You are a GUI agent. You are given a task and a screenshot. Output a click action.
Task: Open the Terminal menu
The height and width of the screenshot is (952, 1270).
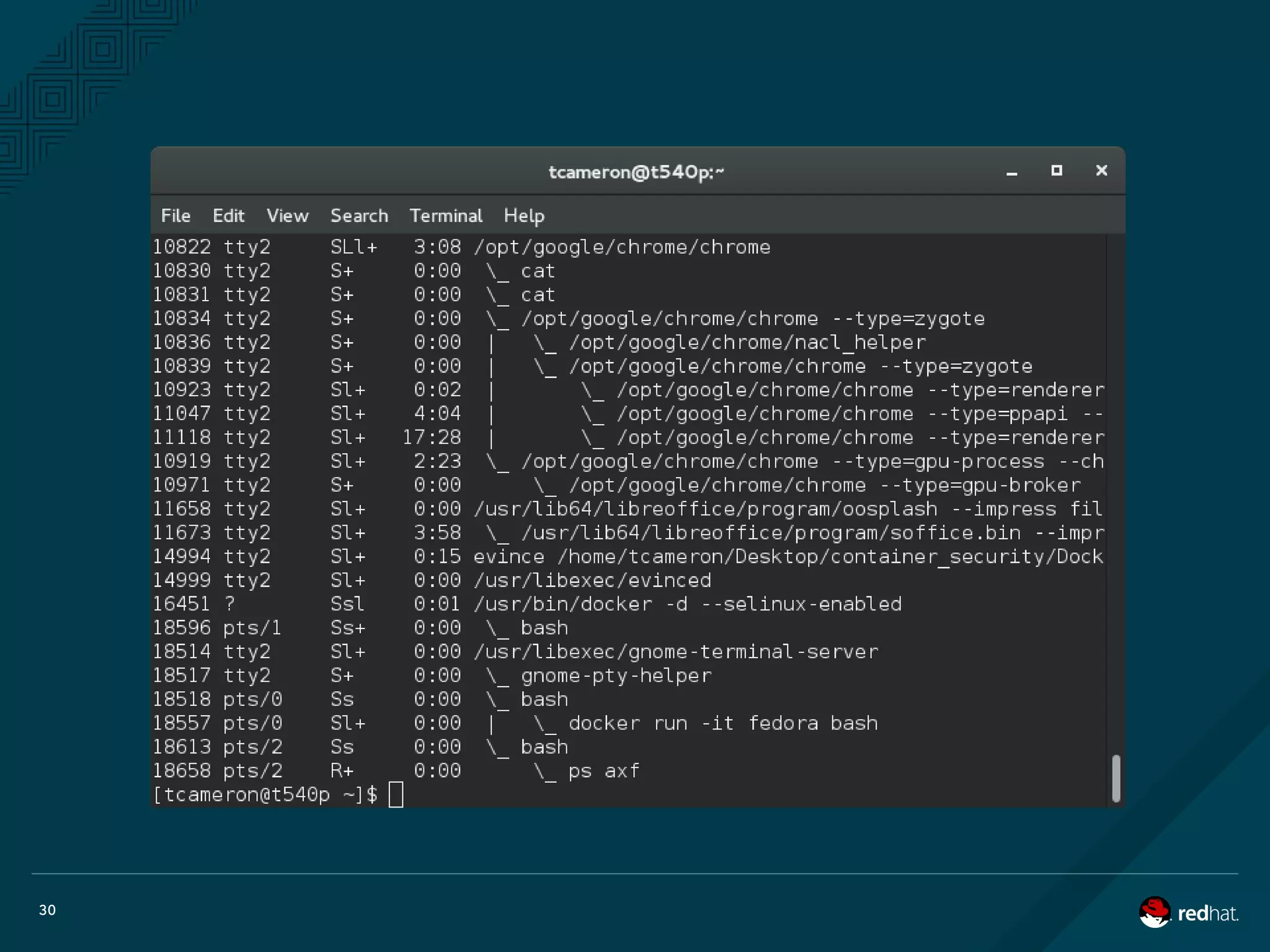click(445, 216)
